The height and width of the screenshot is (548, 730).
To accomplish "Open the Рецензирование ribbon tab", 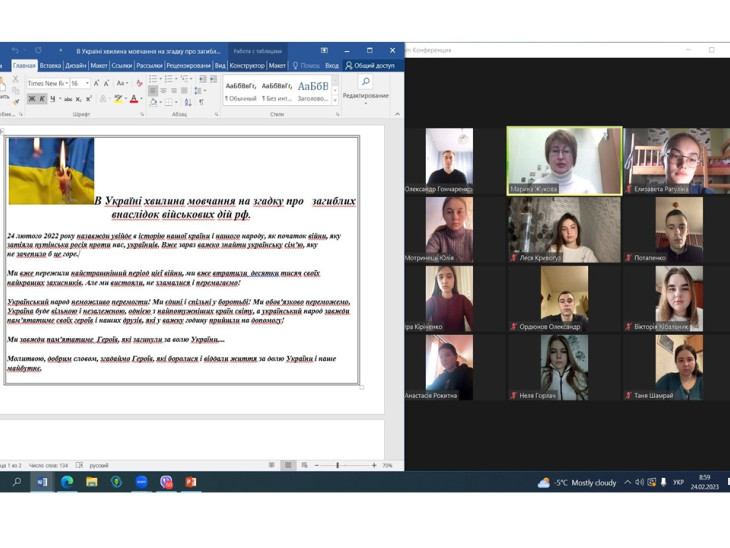I will pyautogui.click(x=188, y=66).
